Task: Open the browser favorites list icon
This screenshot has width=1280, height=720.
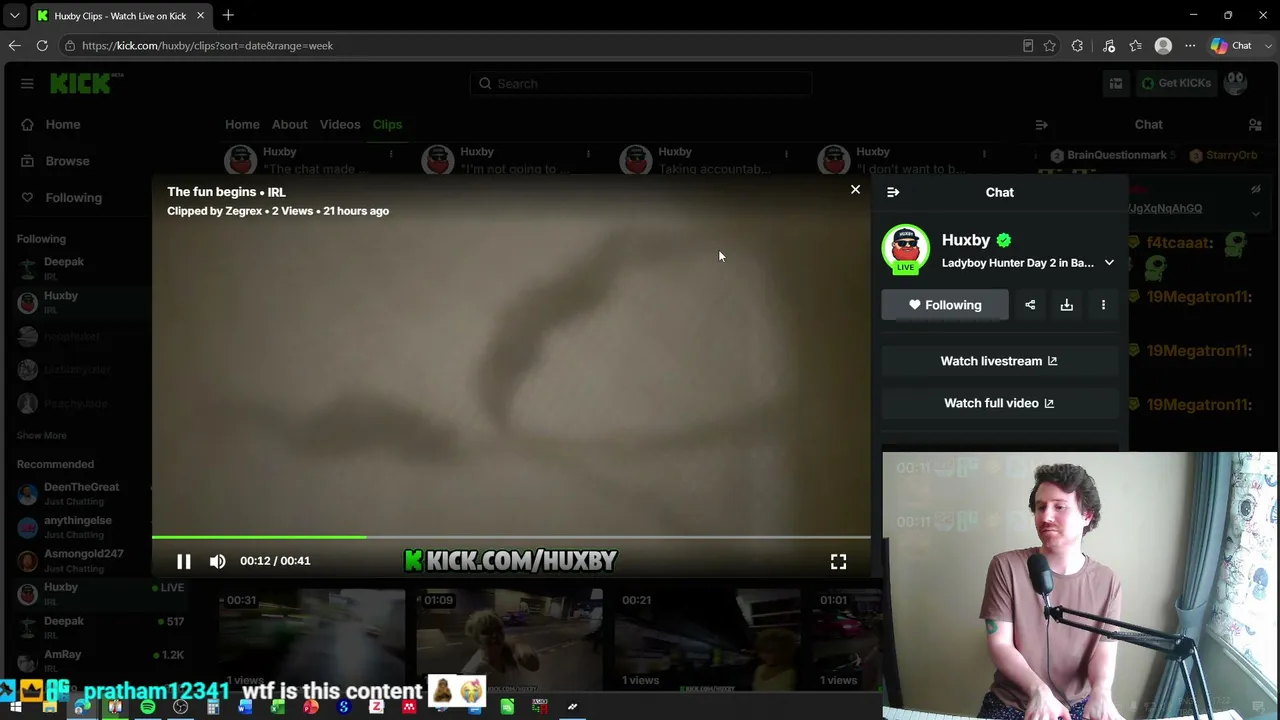Action: tap(1135, 46)
